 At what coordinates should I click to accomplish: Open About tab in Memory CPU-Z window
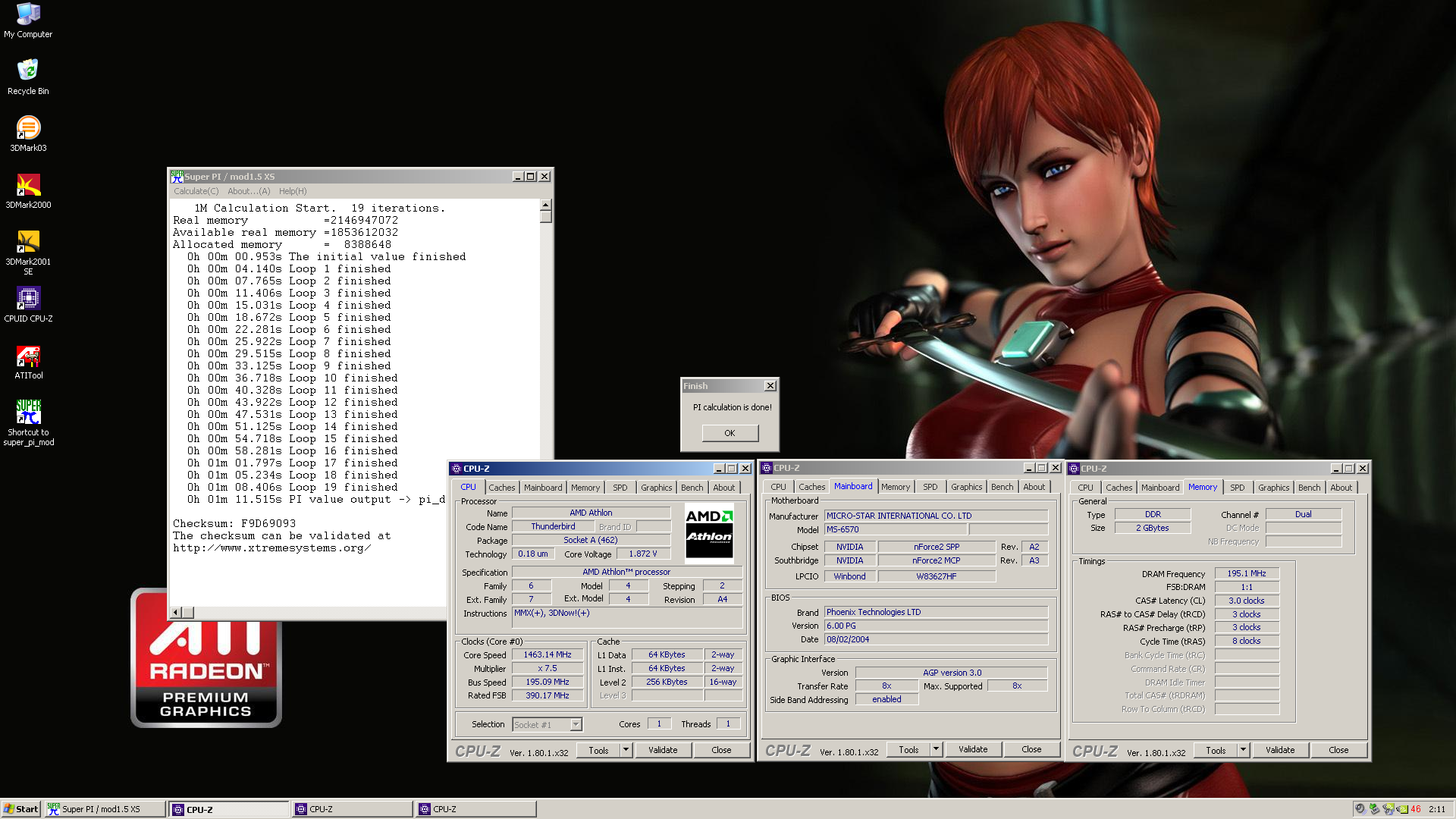1341,488
